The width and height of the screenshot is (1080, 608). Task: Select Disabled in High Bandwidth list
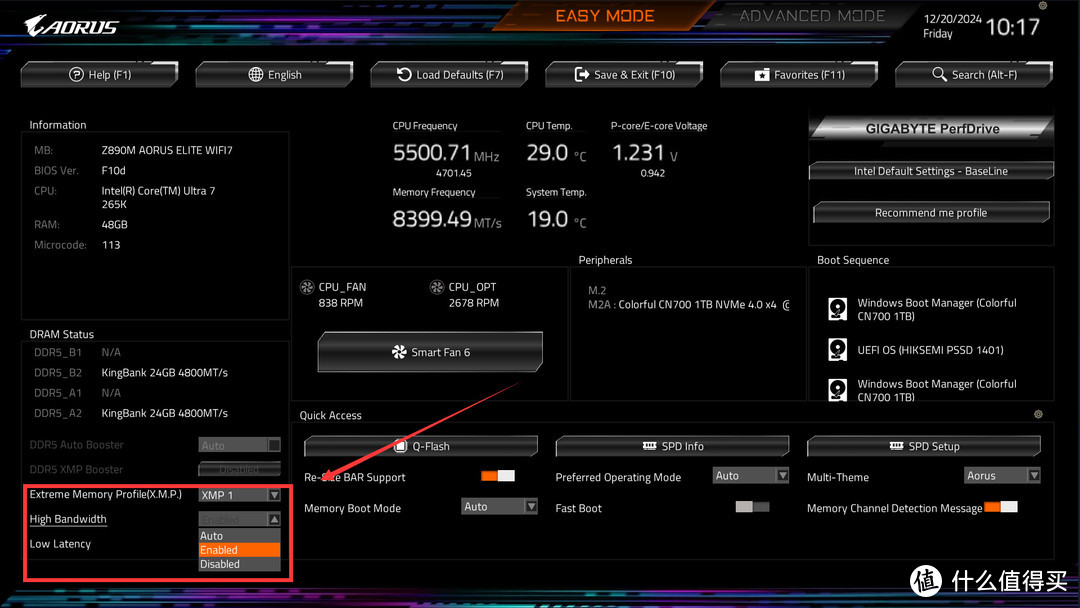tap(240, 564)
